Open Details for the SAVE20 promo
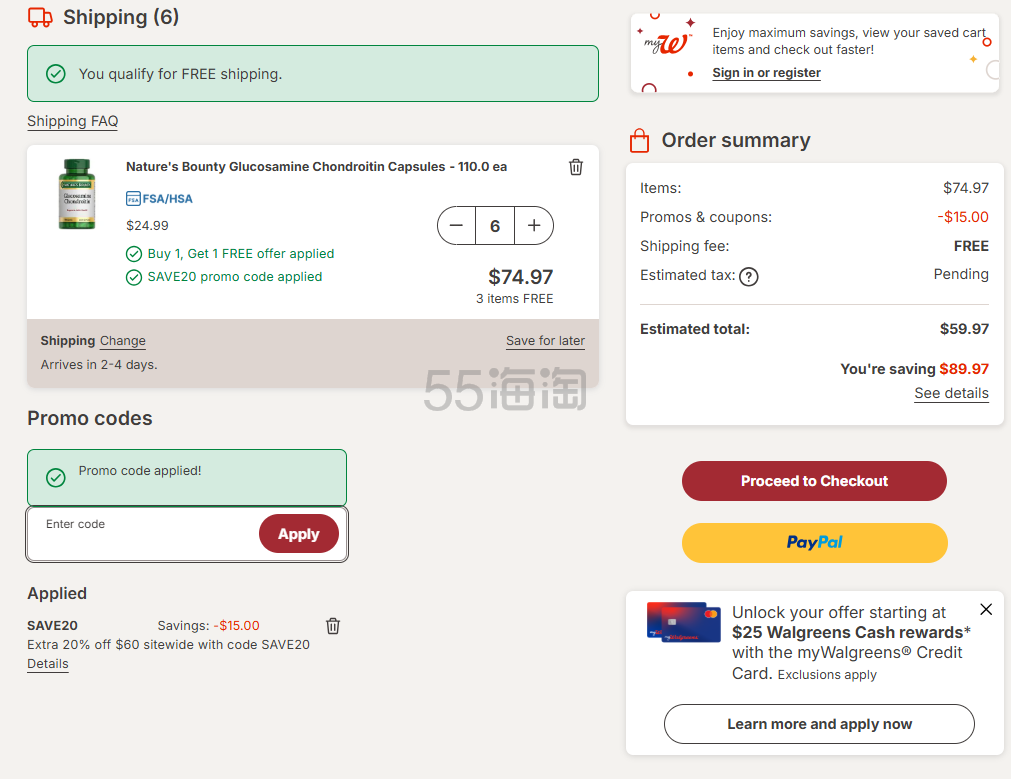This screenshot has height=779, width=1011. click(48, 664)
